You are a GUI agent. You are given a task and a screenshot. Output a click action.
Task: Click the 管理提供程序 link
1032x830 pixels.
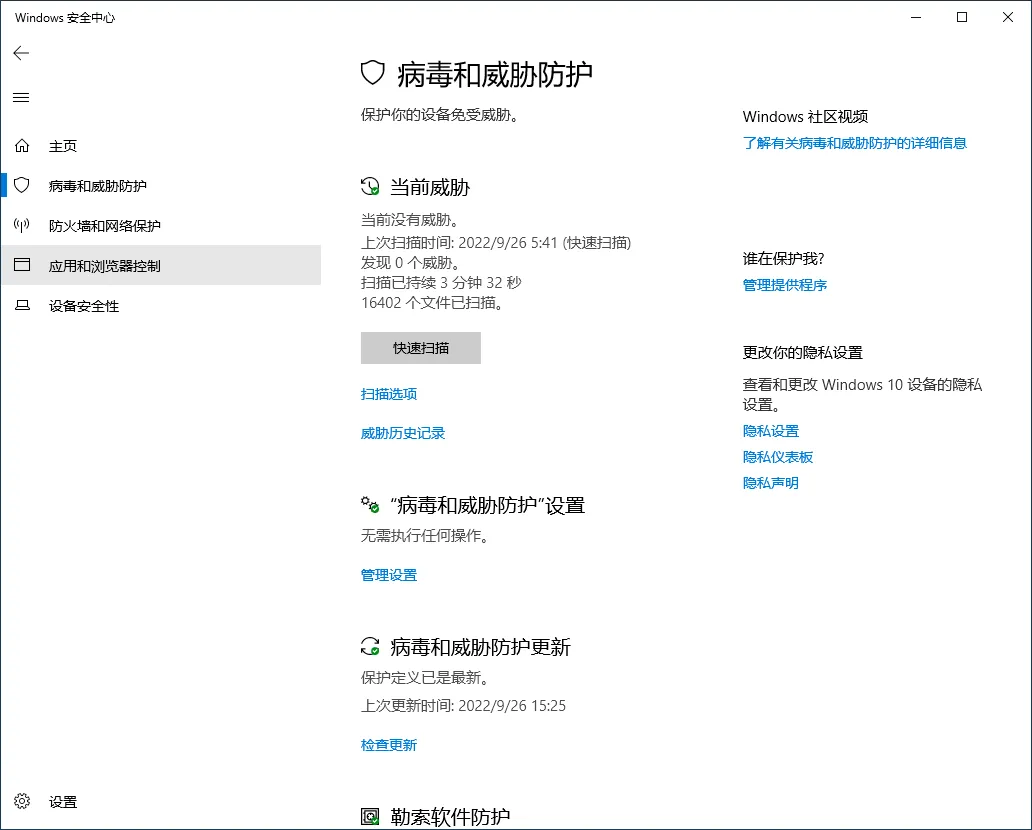(x=785, y=285)
